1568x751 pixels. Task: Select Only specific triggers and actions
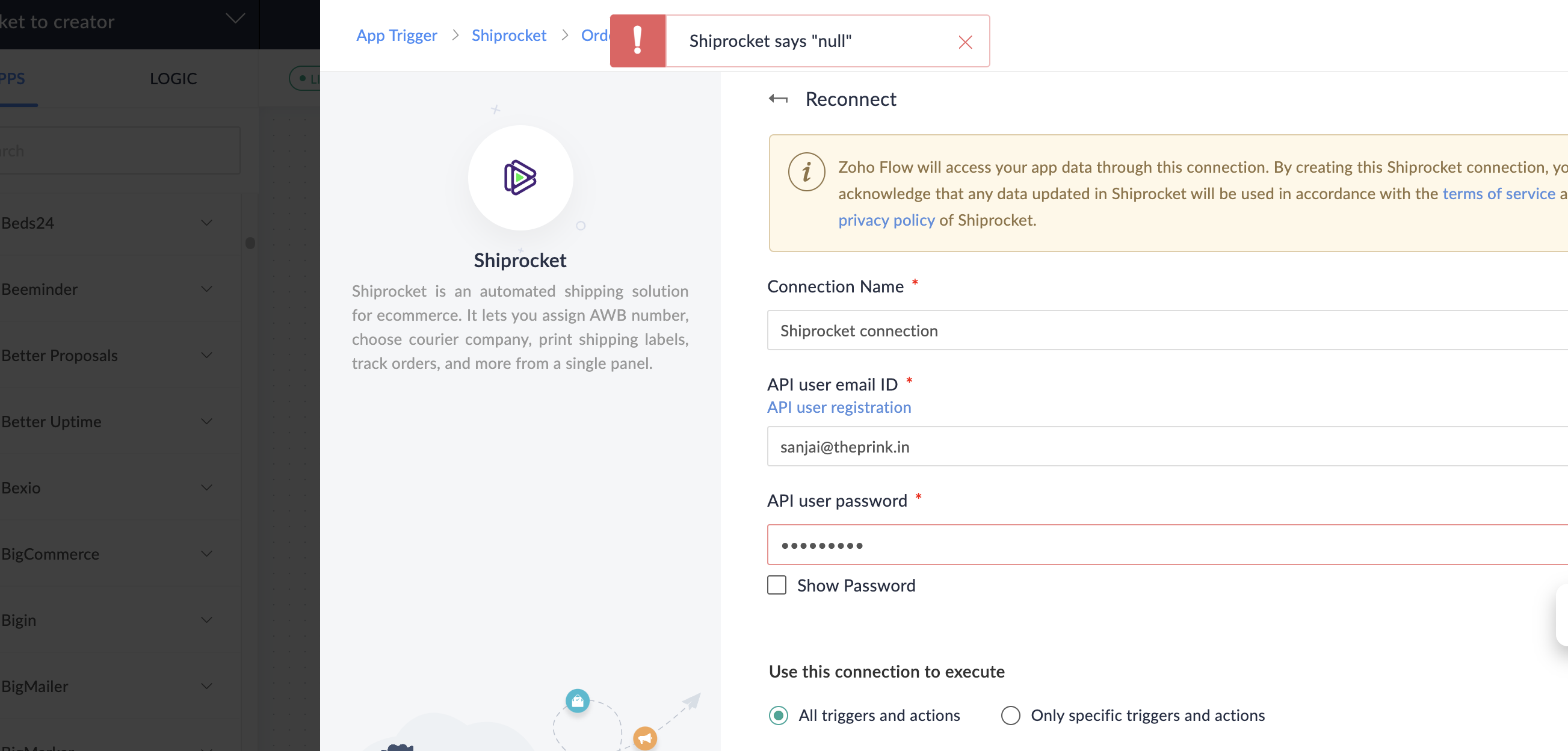point(1010,715)
